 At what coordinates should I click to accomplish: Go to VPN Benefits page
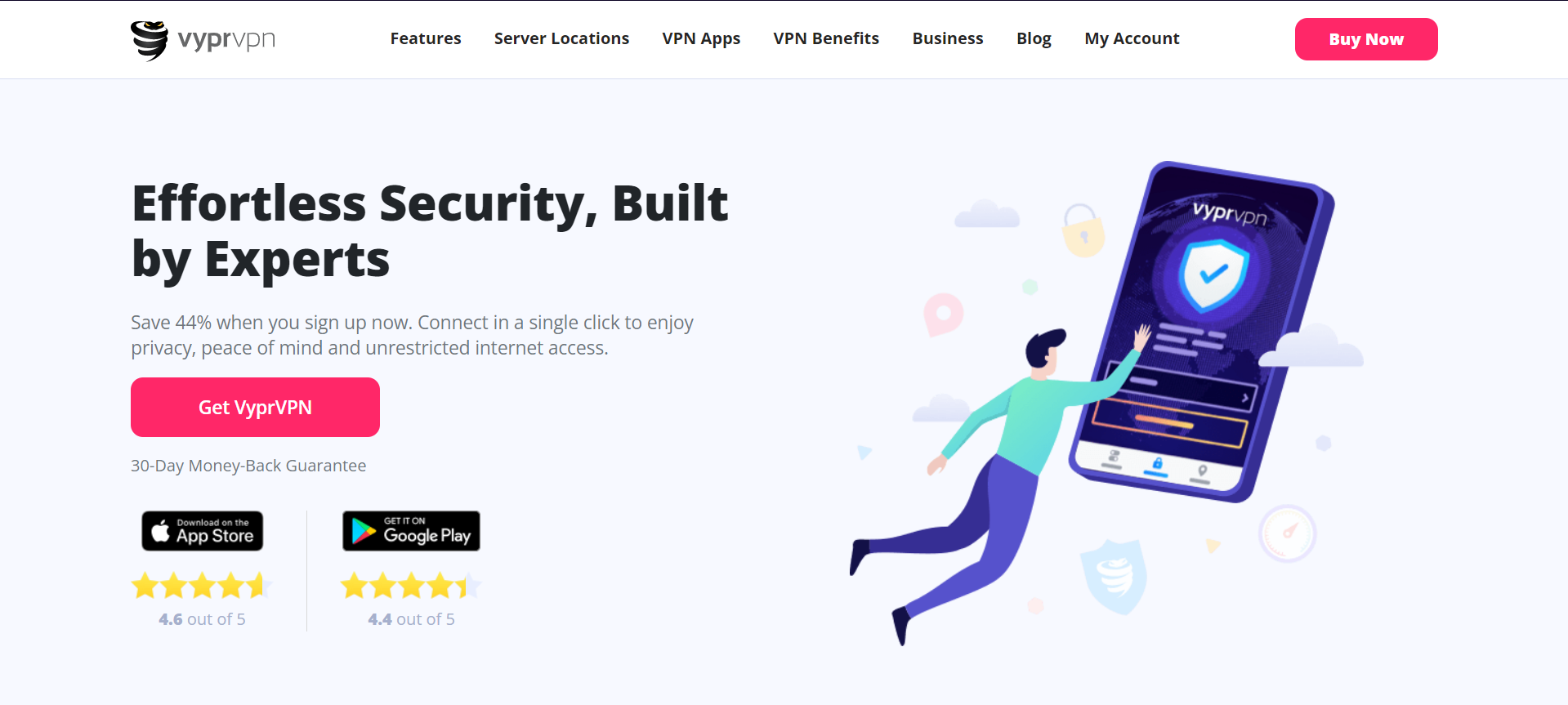826,38
